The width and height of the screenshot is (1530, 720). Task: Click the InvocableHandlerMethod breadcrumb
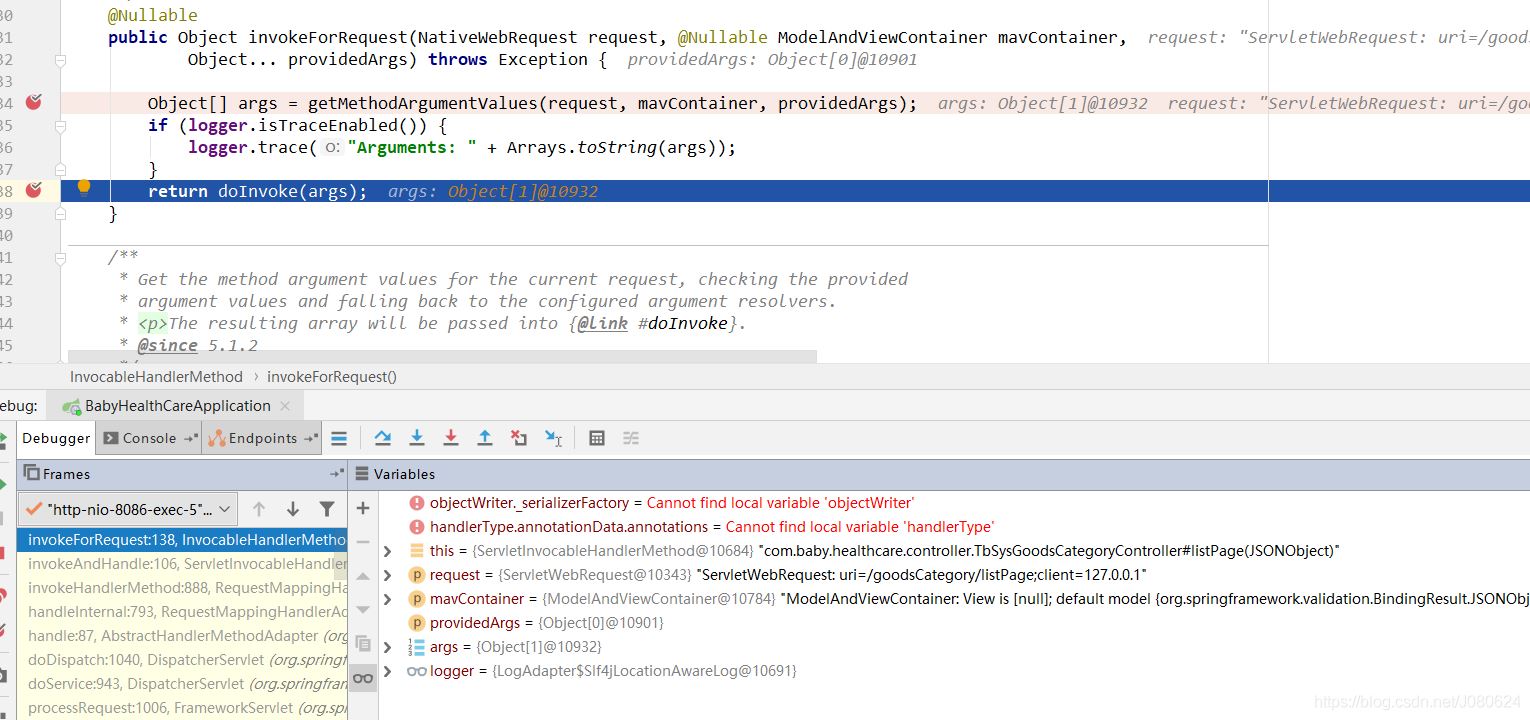[156, 377]
